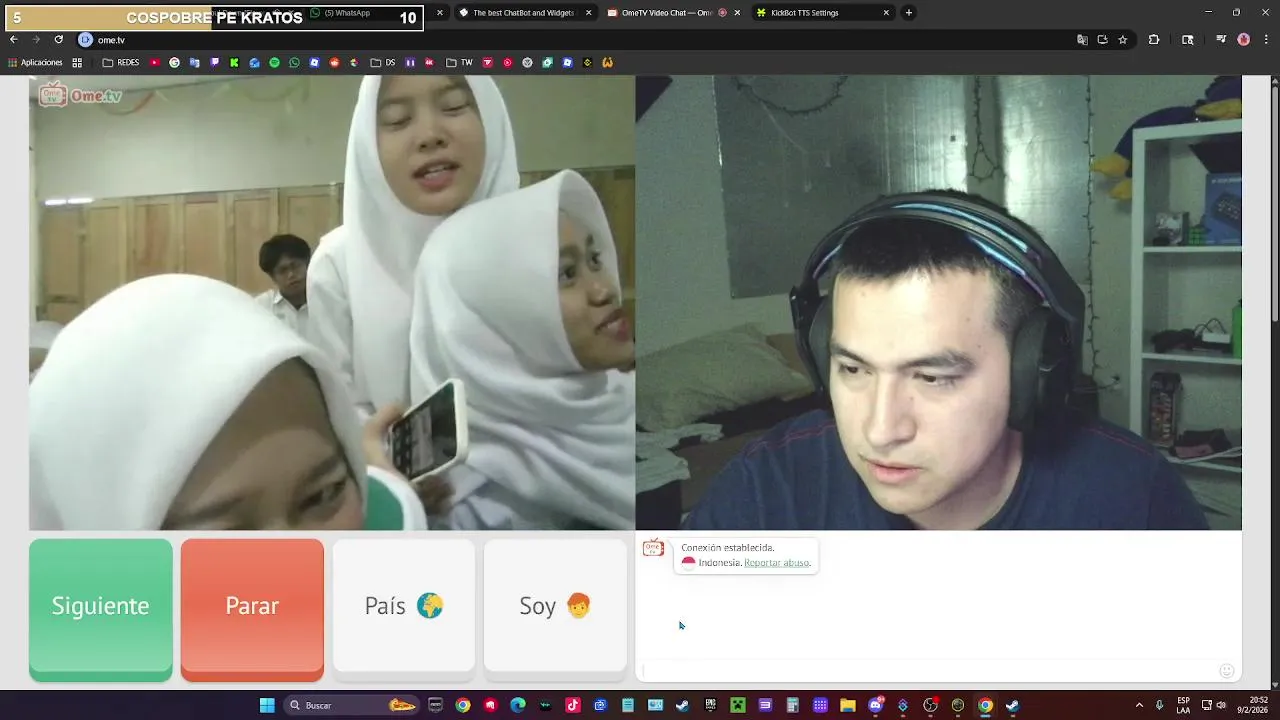Close the KickBot TTS Settings tab

[x=886, y=13]
